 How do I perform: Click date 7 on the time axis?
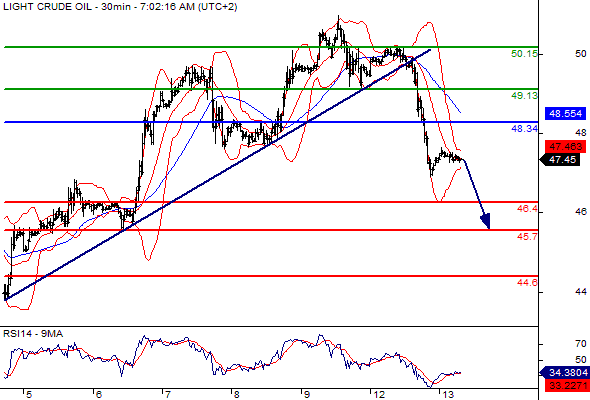point(167,395)
